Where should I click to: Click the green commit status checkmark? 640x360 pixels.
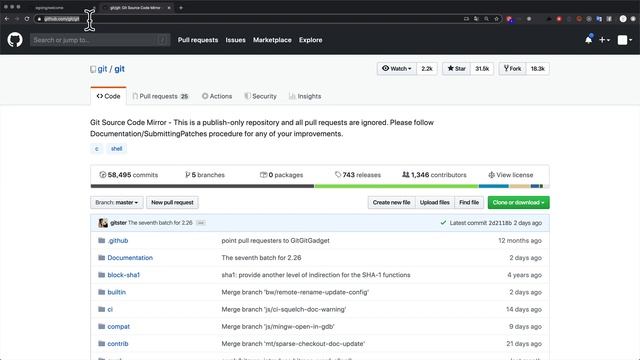(443, 223)
